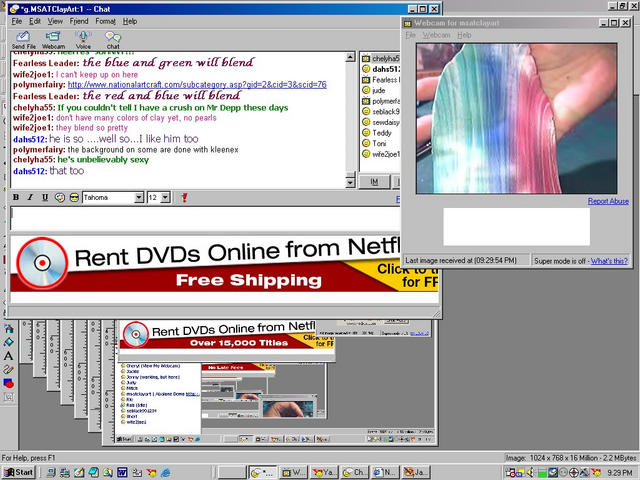Open the View menu in chat window
This screenshot has width=640, height=480.
[x=55, y=21]
